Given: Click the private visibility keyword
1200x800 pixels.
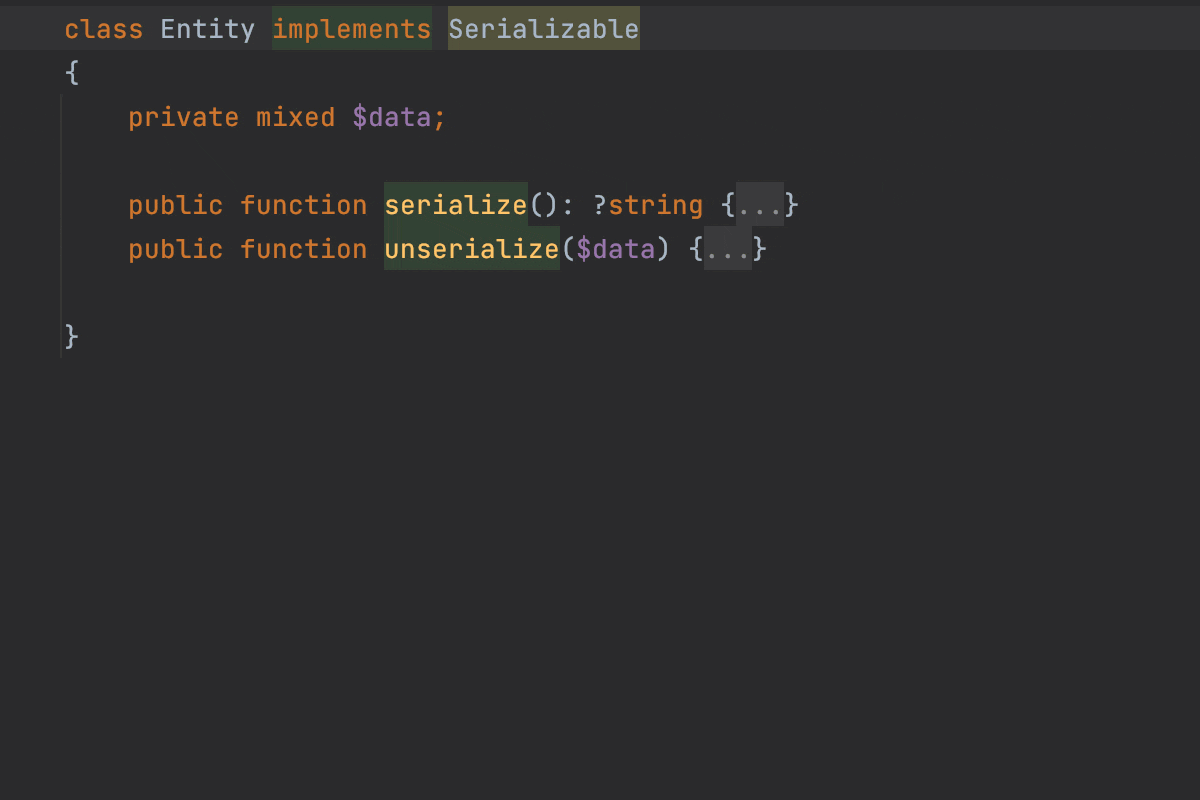Looking at the screenshot, I should click(x=184, y=117).
